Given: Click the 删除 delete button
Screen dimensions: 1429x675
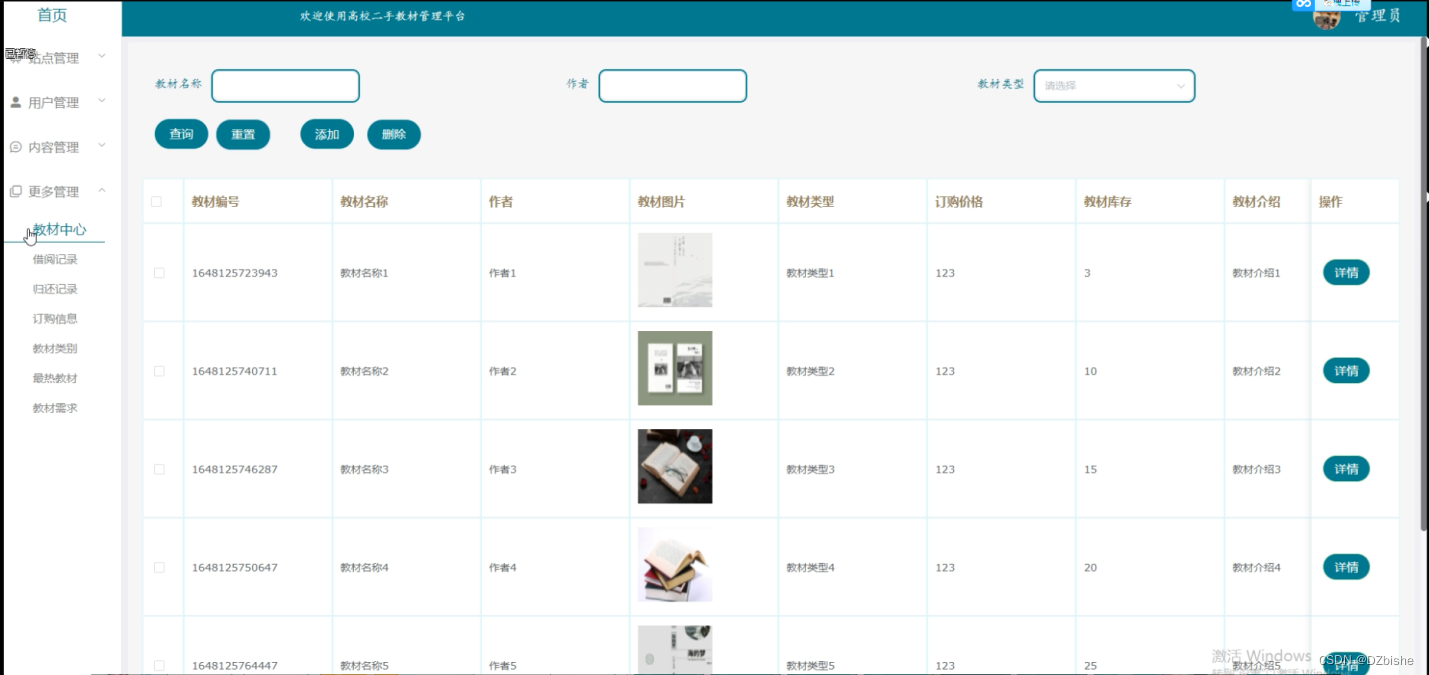Looking at the screenshot, I should [394, 134].
